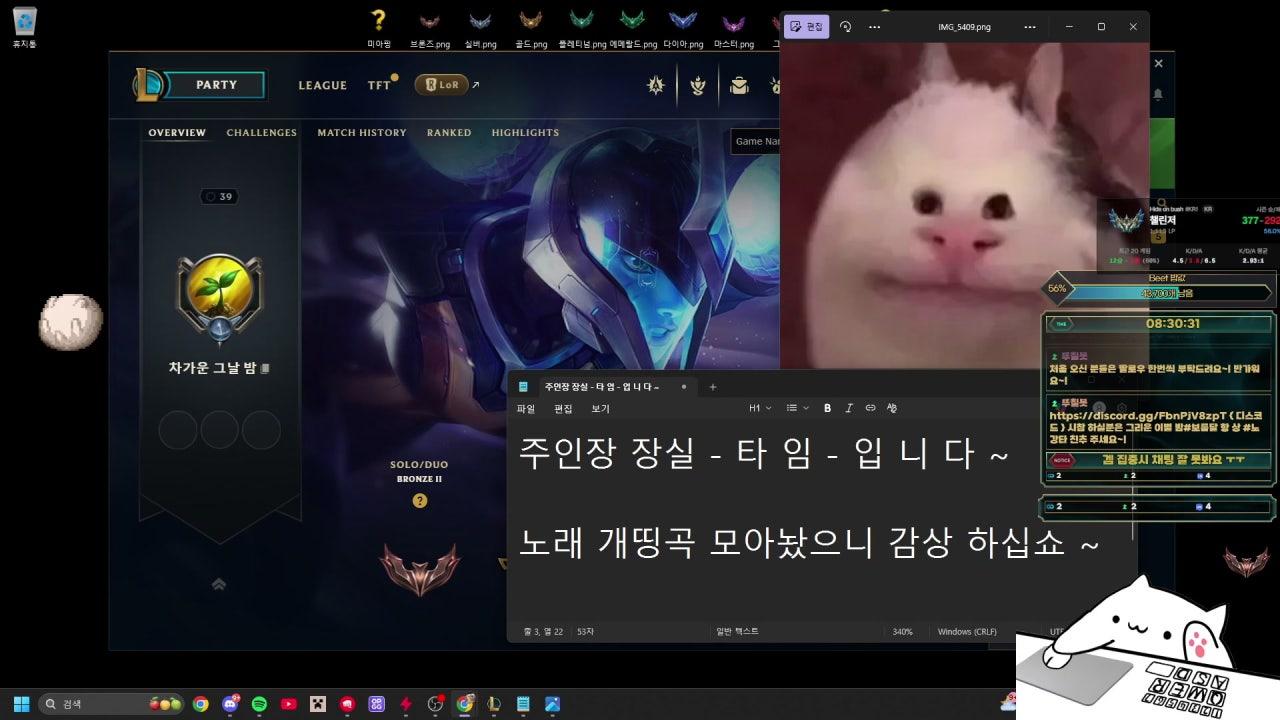1280x720 pixels.
Task: Select the 플레티넘.png desktop file
Action: point(582,28)
